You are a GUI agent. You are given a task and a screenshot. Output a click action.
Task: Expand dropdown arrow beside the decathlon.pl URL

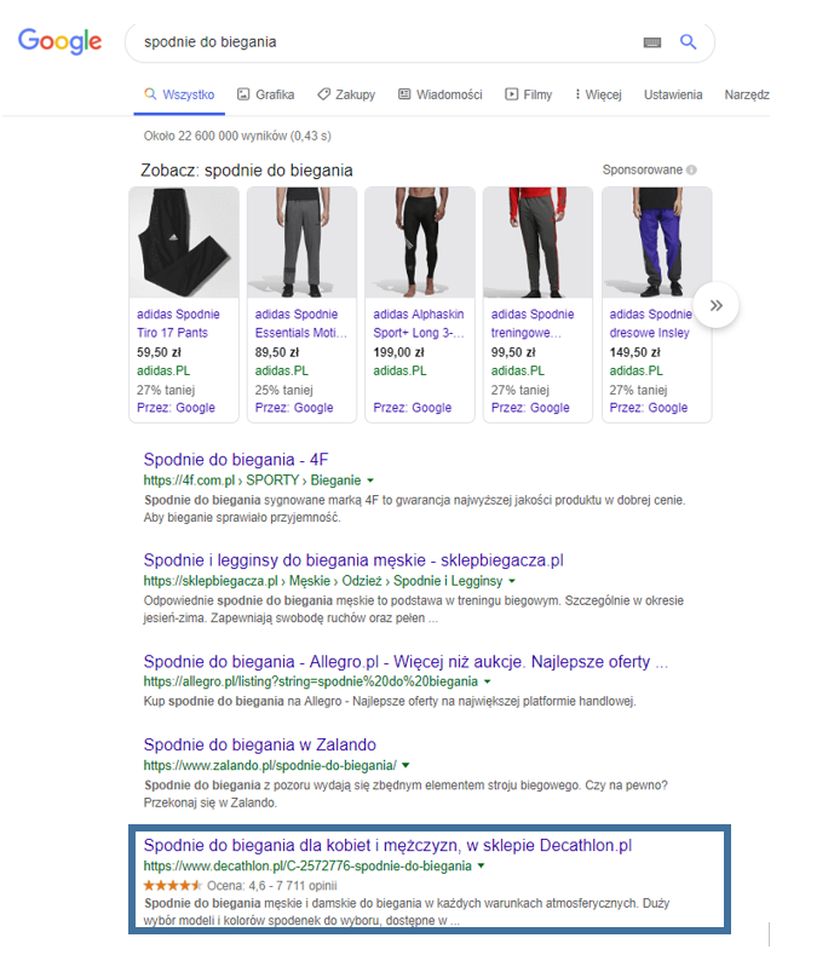(x=482, y=866)
